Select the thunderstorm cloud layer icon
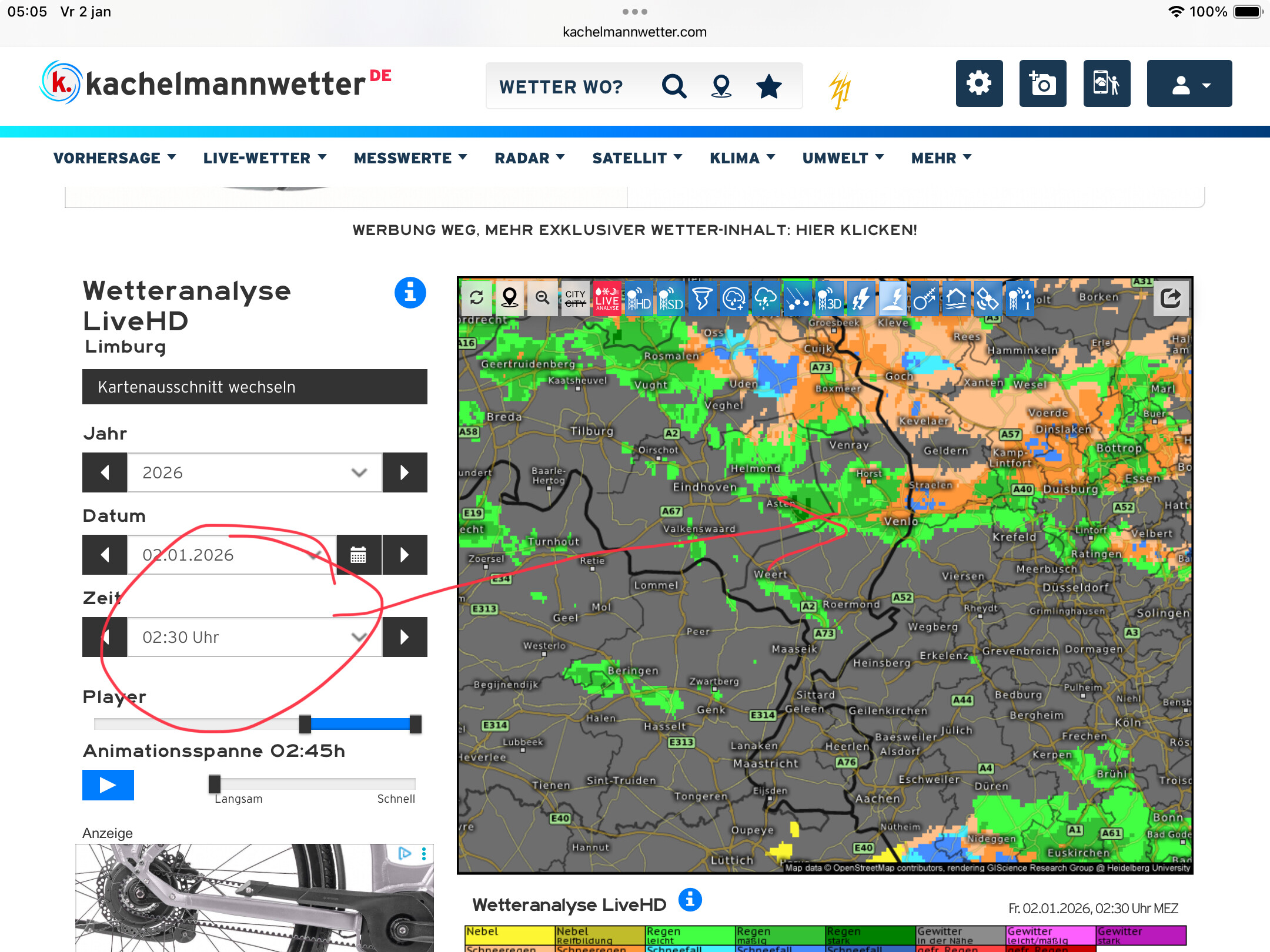Image resolution: width=1270 pixels, height=952 pixels. pos(766,298)
